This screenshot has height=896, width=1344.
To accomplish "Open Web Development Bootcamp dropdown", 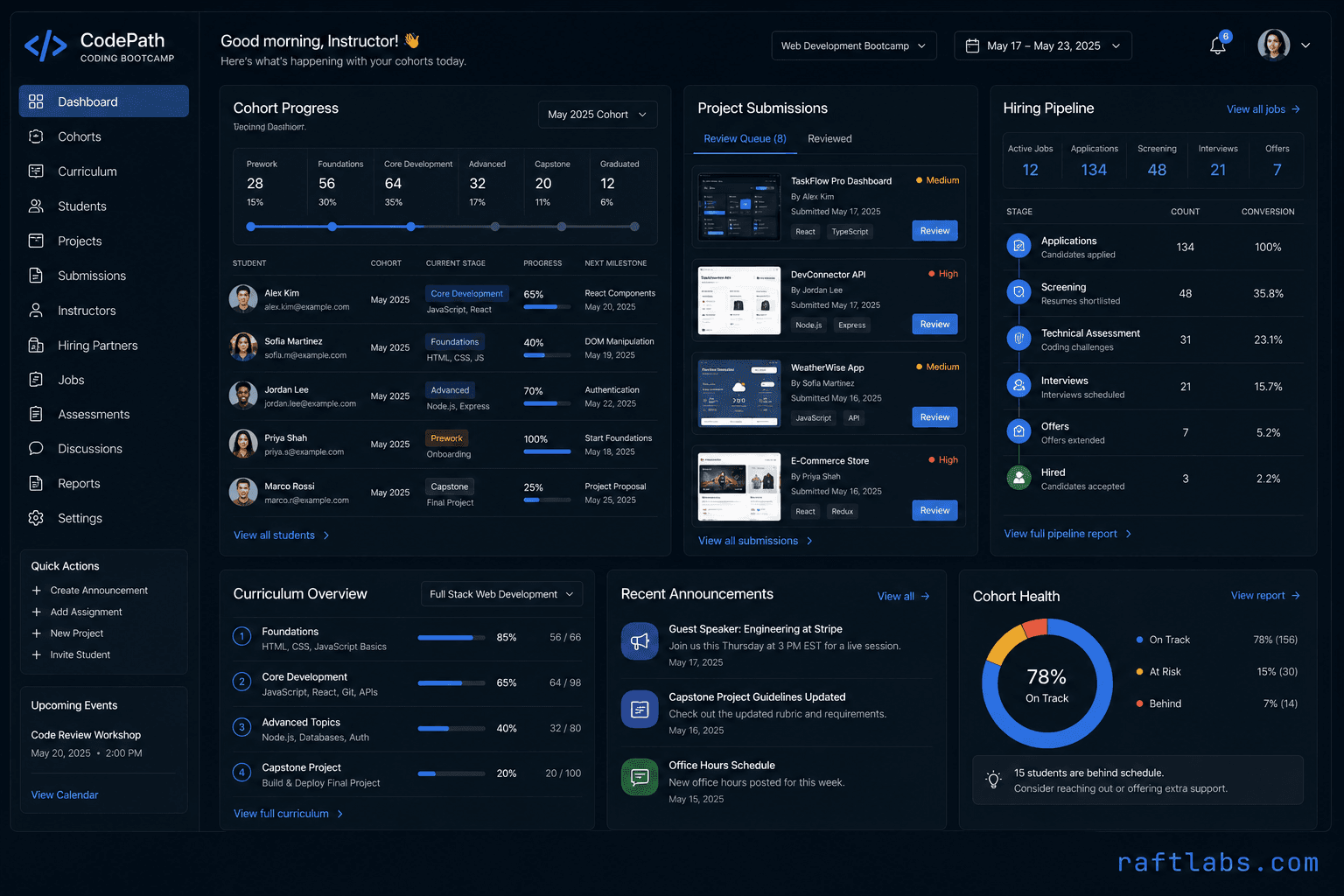I will [x=854, y=45].
